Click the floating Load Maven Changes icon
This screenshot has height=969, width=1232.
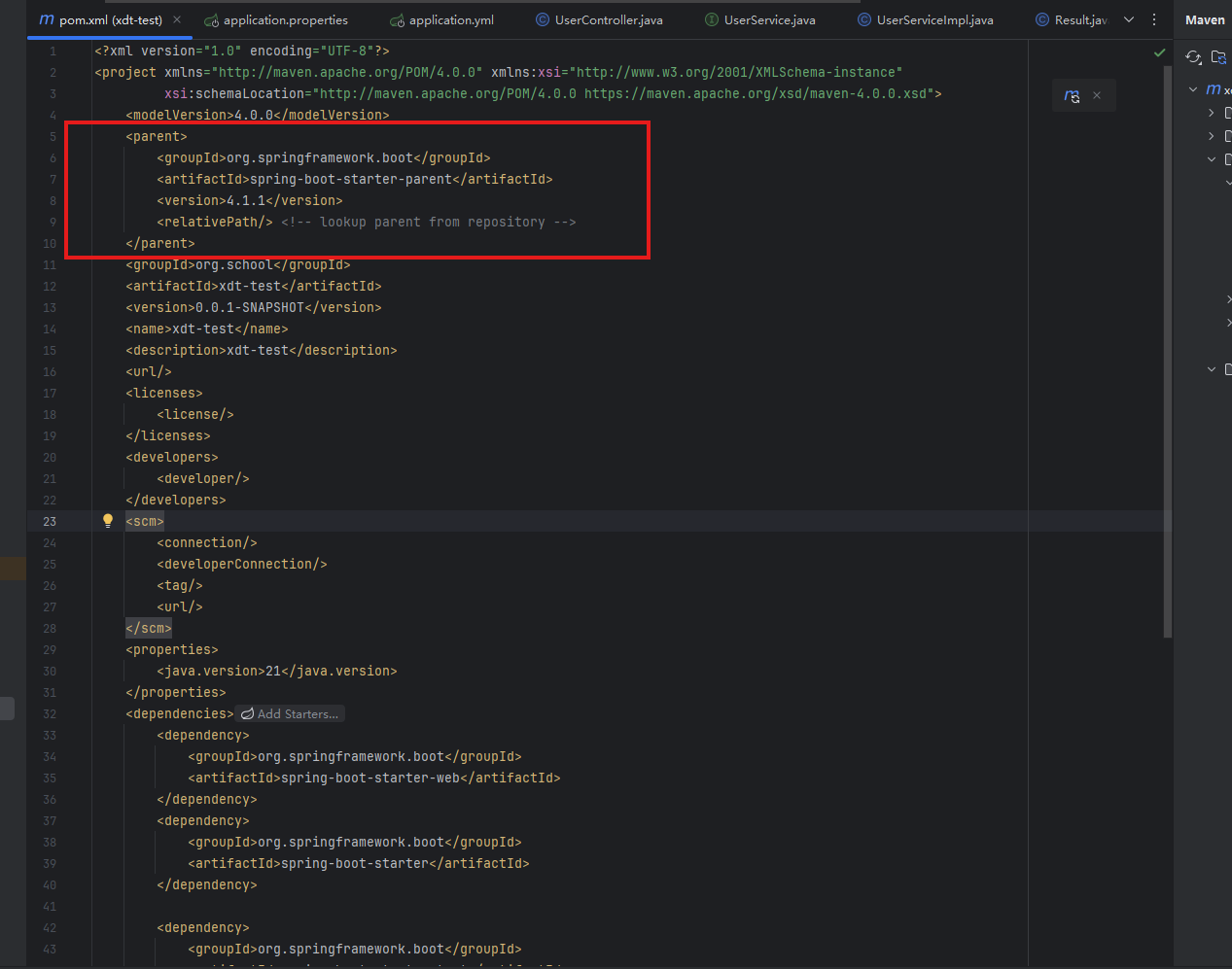(x=1072, y=95)
